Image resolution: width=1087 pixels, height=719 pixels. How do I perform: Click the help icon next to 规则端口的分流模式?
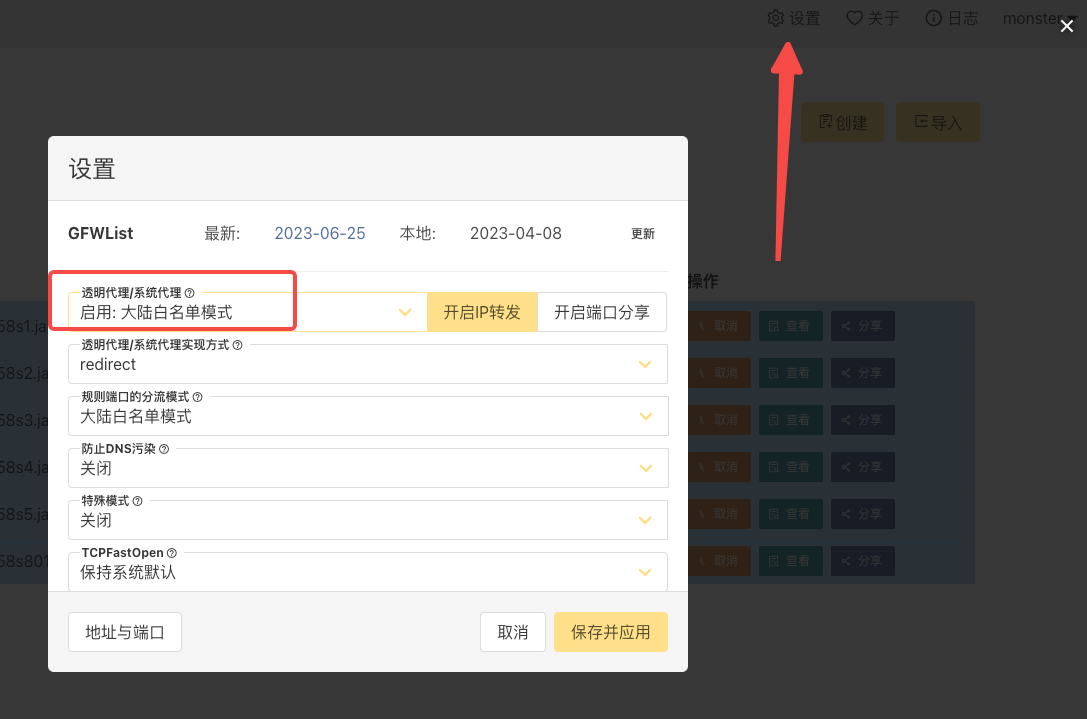point(197,397)
